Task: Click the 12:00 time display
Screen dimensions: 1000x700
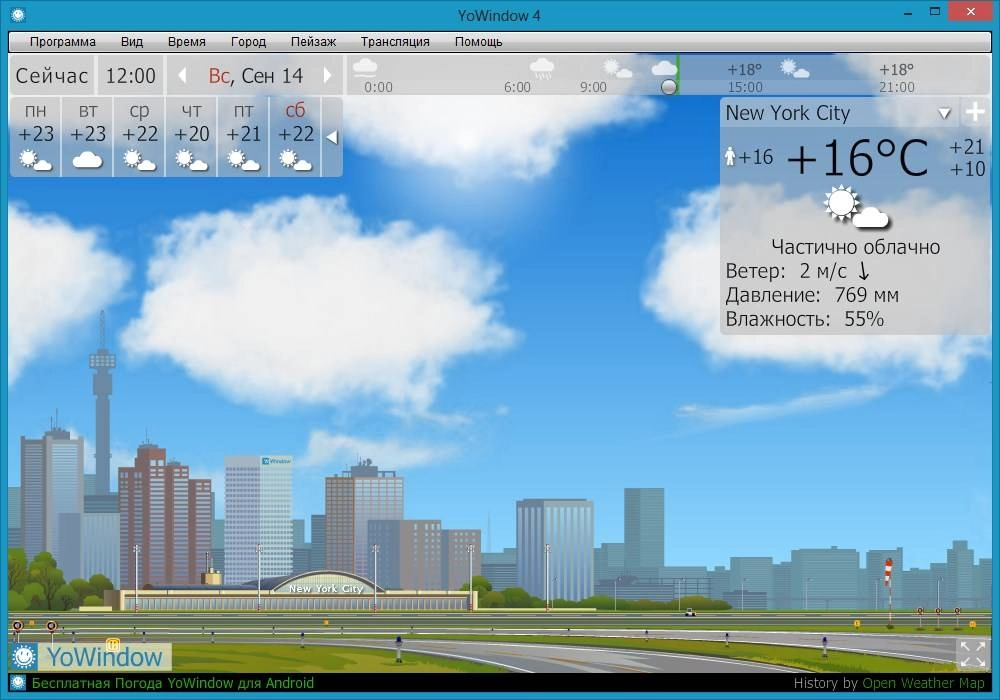Action: click(x=130, y=76)
